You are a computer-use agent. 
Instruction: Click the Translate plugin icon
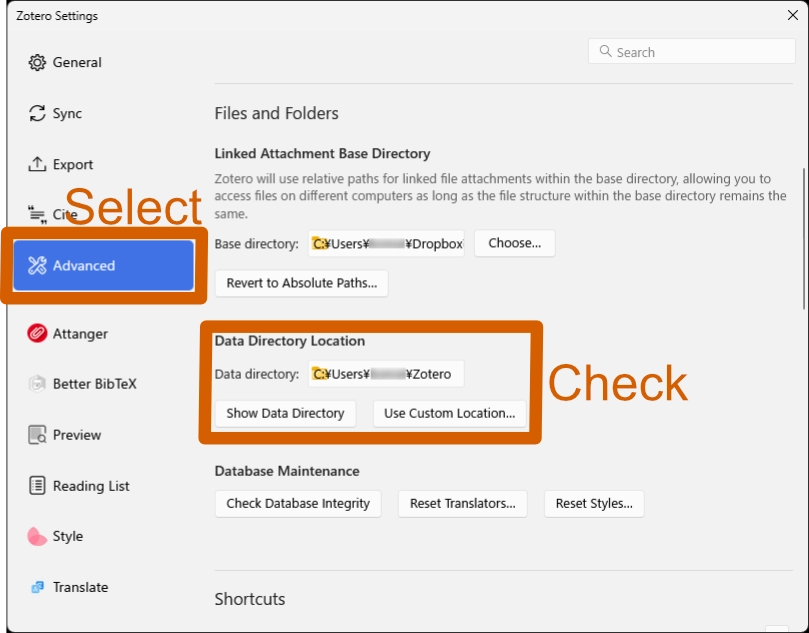(37, 587)
